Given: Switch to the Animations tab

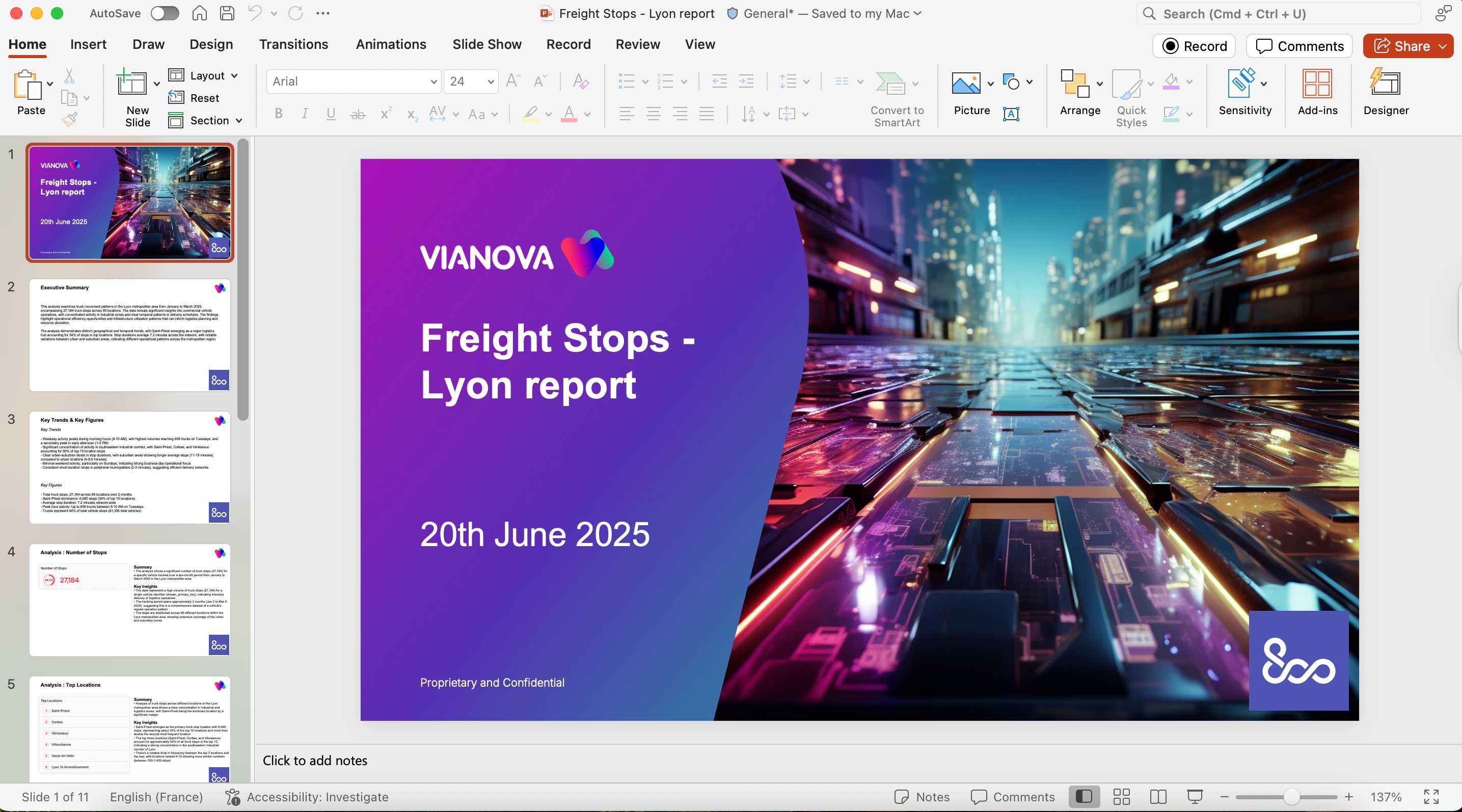Looking at the screenshot, I should (x=391, y=44).
